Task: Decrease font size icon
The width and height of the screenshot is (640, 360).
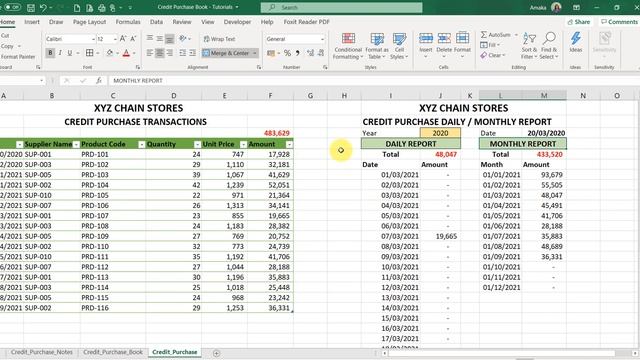Action: click(133, 39)
